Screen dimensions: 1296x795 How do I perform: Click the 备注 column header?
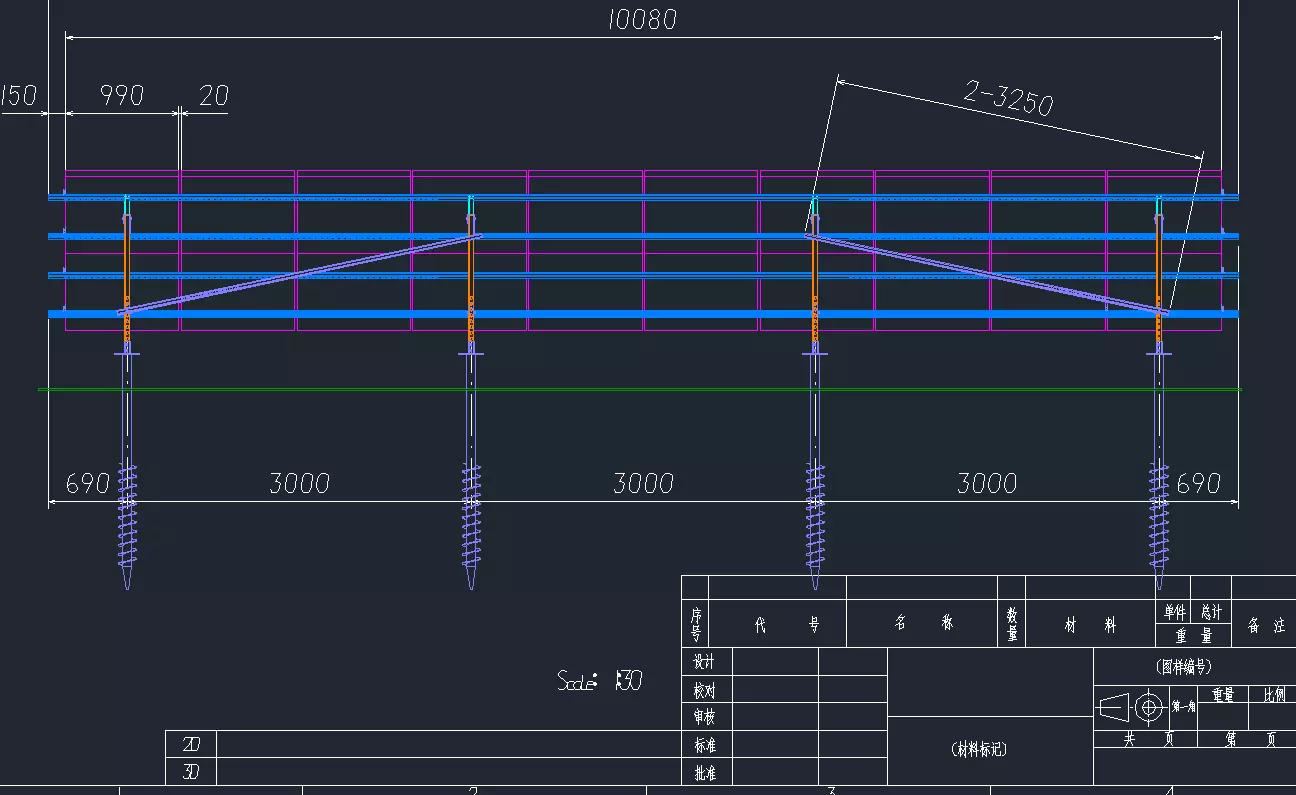pos(1265,626)
